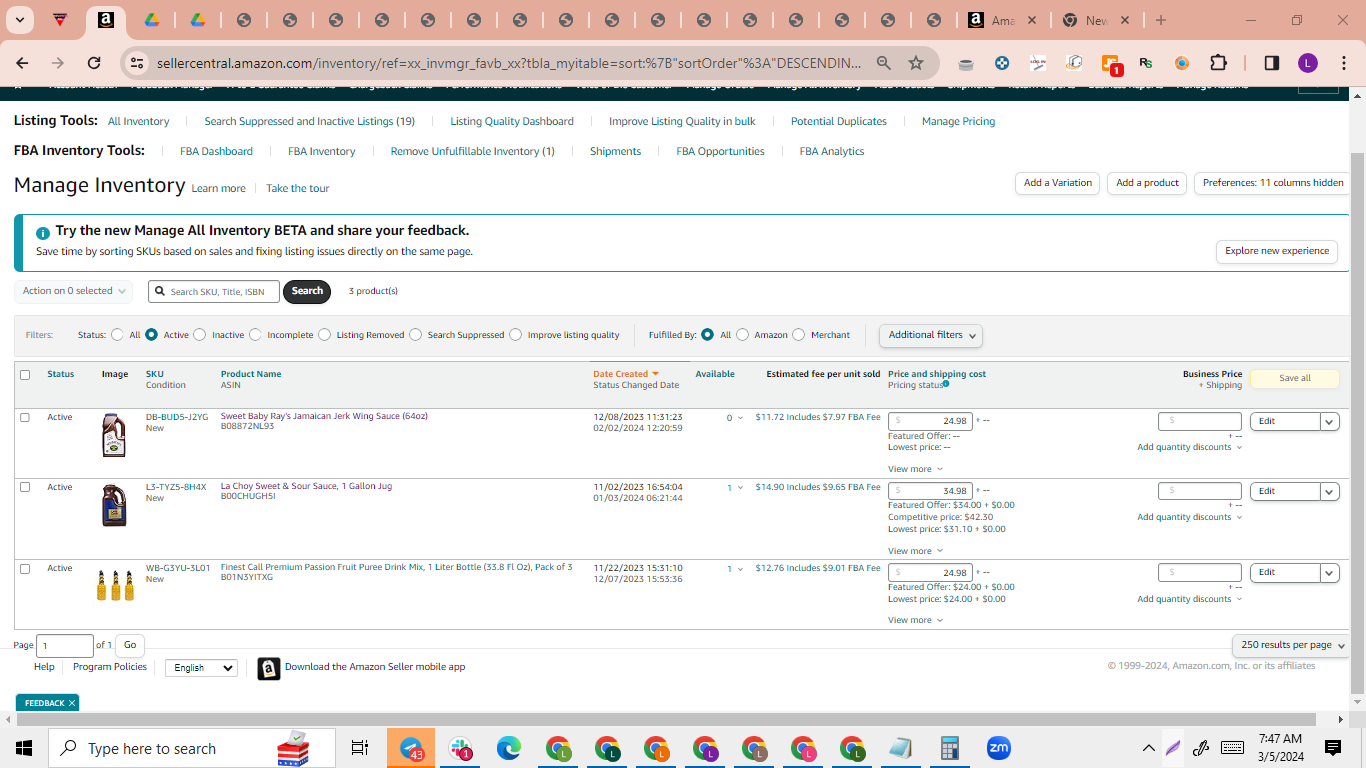Expand 'View more' under Sweet Baby Ray's price
The image size is (1366, 768).
tap(915, 469)
